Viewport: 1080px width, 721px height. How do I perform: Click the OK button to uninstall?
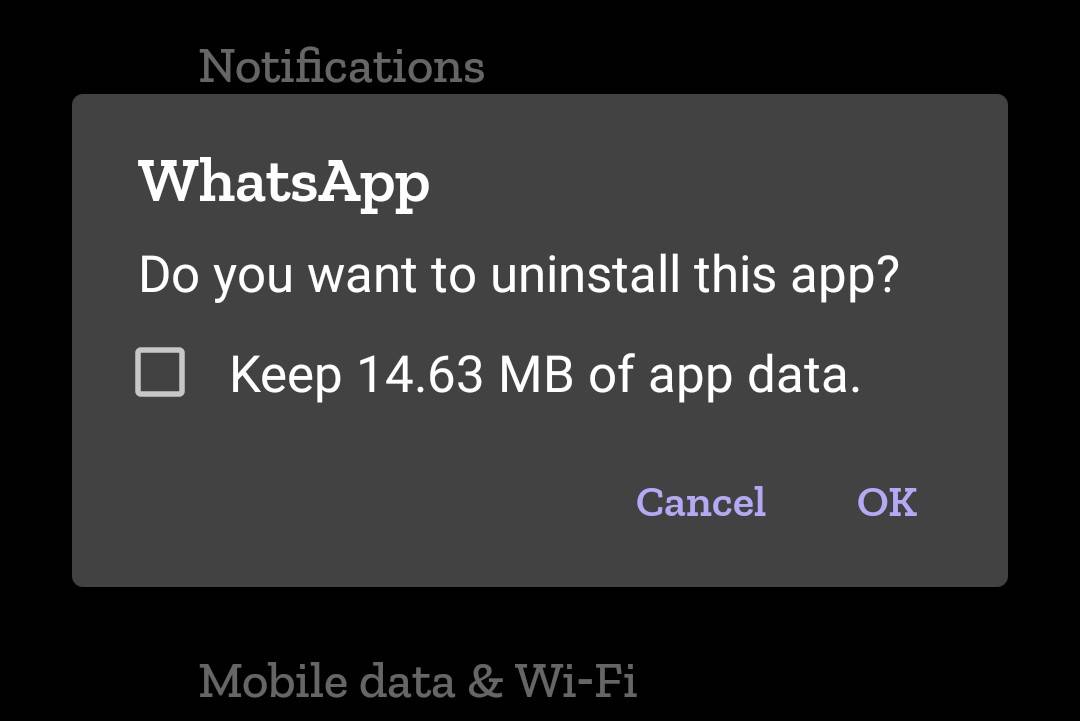click(x=886, y=502)
